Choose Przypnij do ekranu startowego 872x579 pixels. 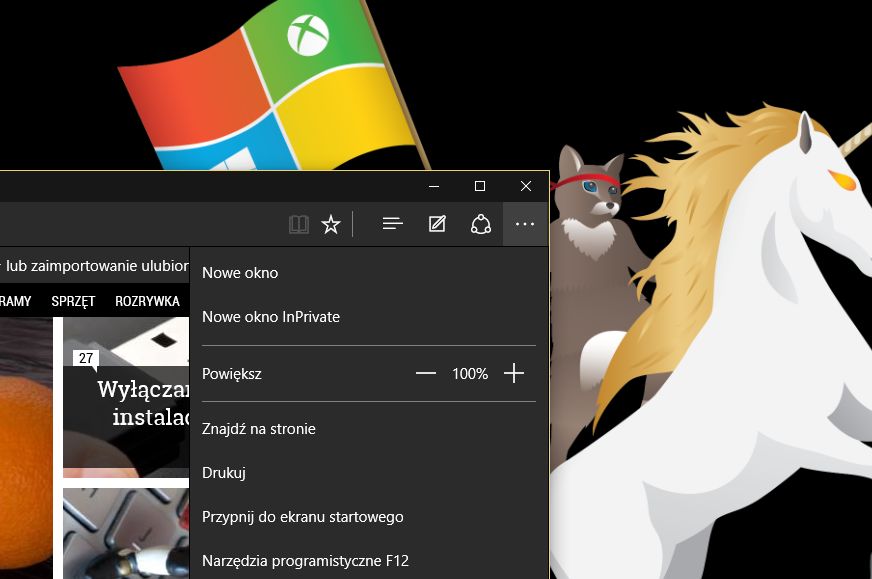(x=369, y=517)
